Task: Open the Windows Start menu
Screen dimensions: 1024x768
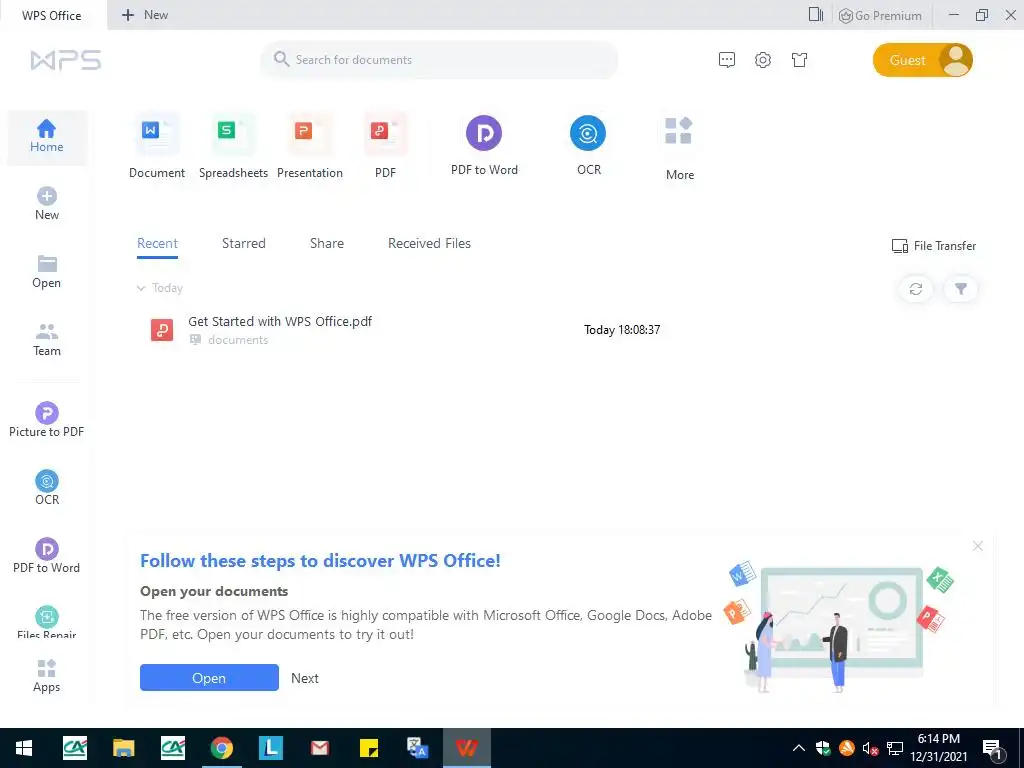Action: tap(24, 748)
